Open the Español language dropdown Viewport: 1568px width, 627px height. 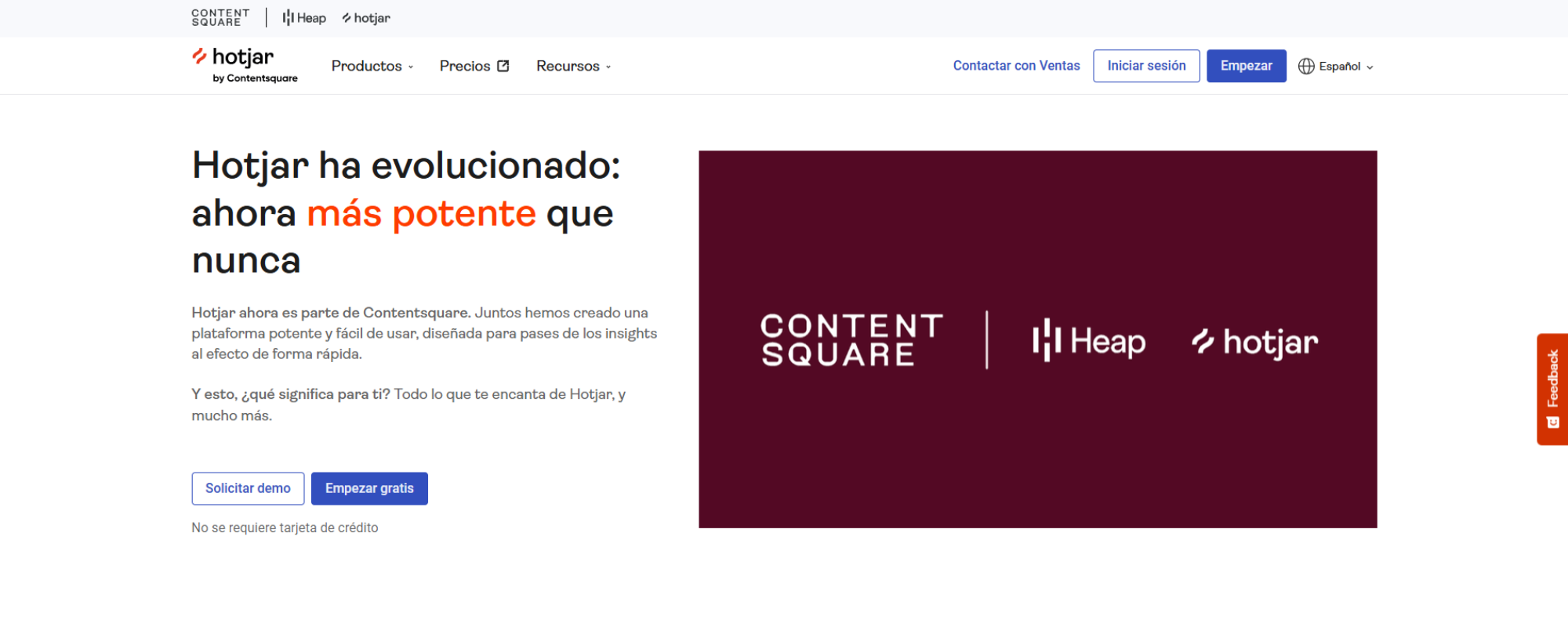point(1336,67)
